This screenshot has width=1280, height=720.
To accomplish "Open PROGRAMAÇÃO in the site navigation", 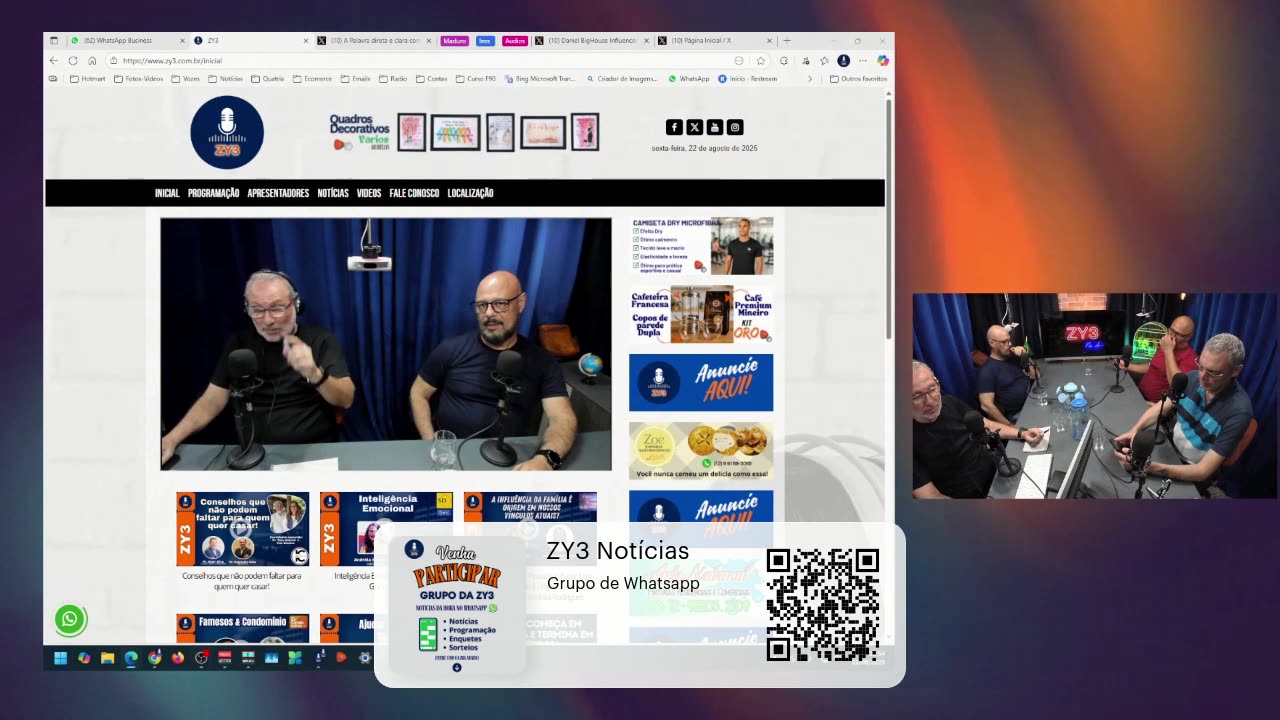I will coord(213,193).
